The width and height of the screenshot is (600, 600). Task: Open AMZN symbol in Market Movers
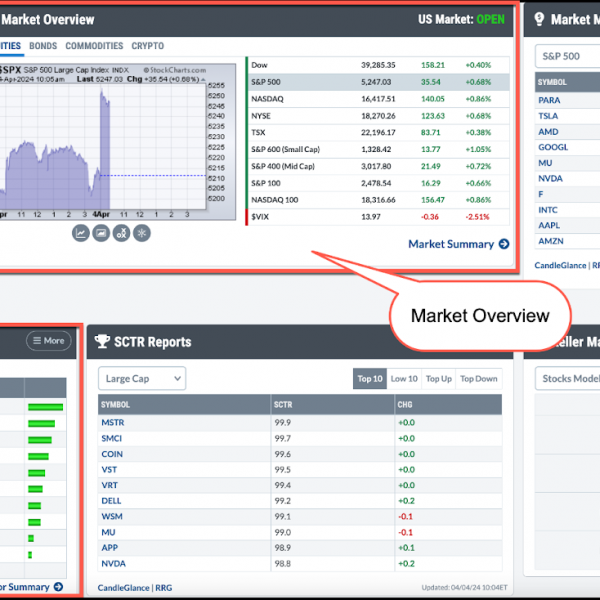[x=551, y=241]
